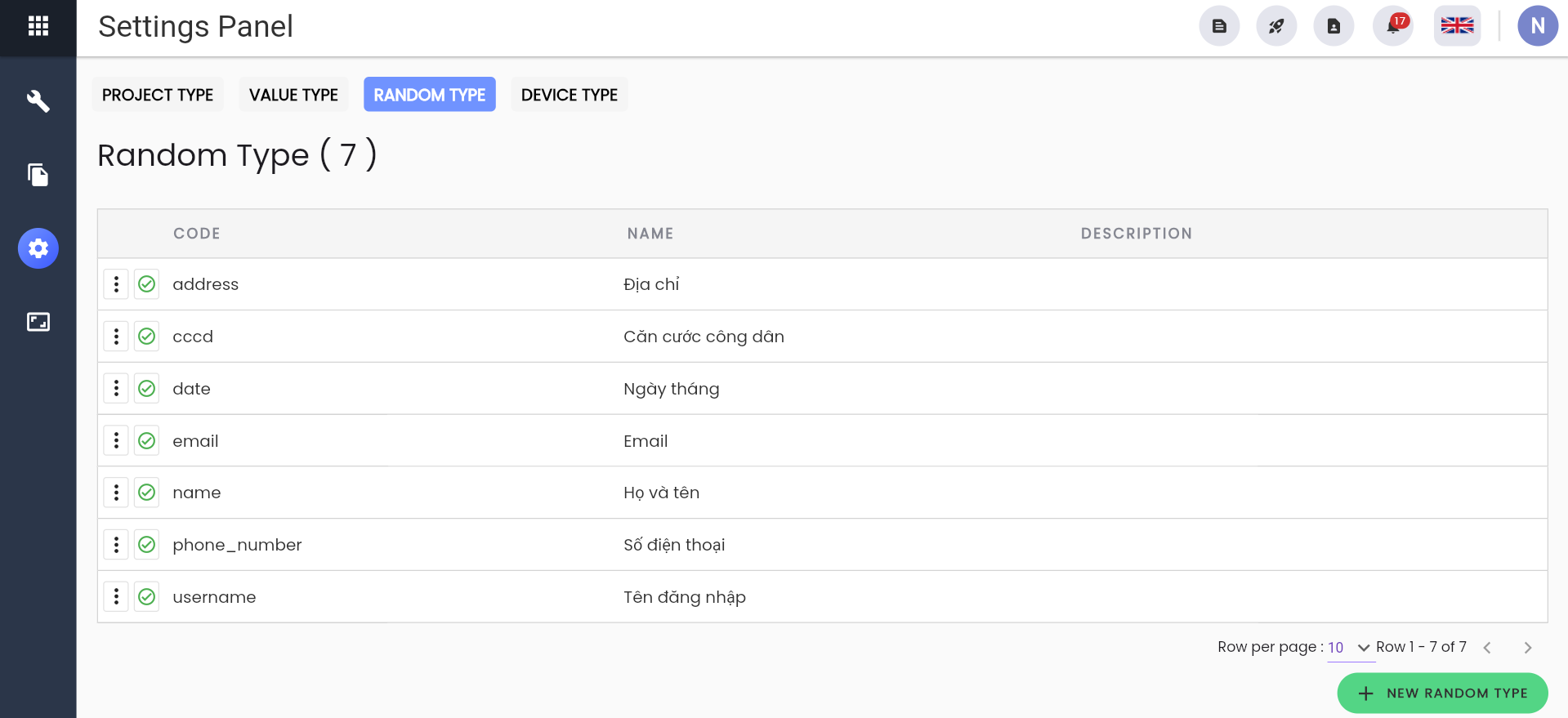Toggle the active status of address
The image size is (1568, 718).
pyautogui.click(x=147, y=284)
